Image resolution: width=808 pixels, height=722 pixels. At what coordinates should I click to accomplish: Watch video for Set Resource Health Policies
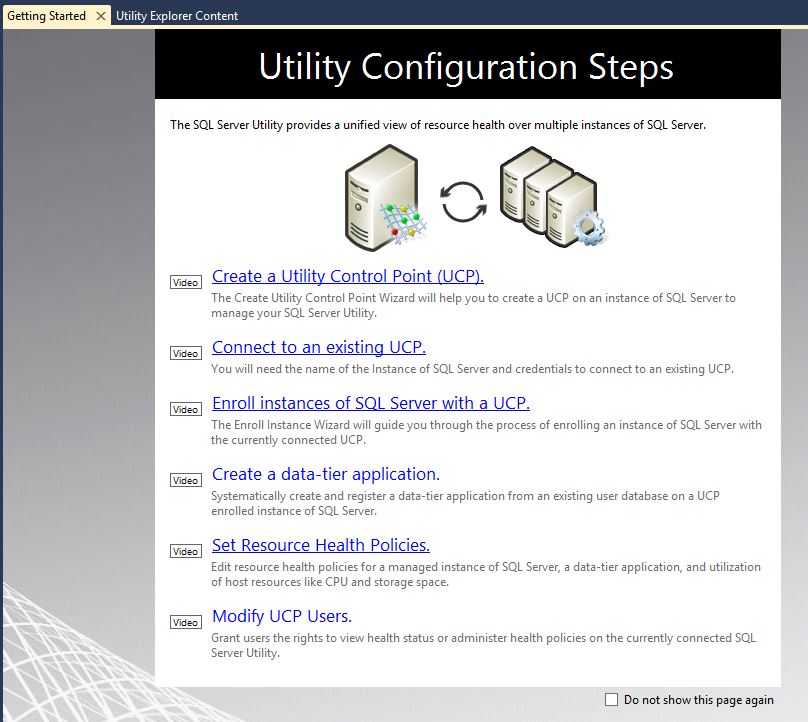tap(186, 551)
